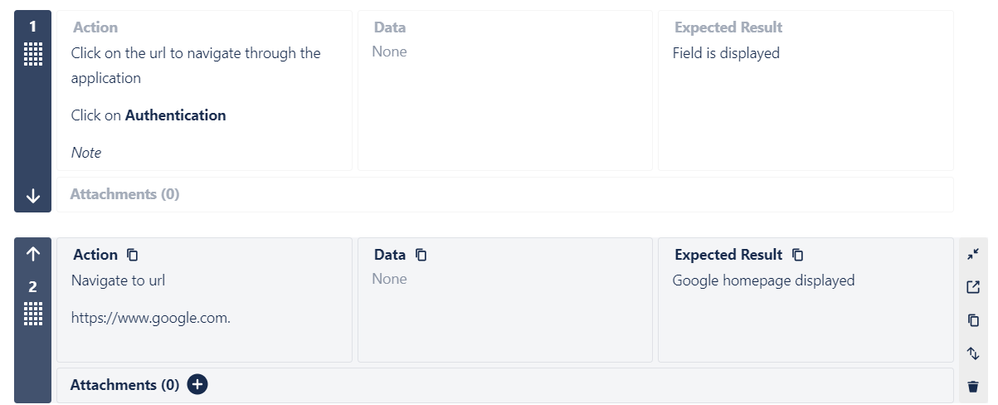Delete step 2 with the trash icon

[973, 386]
